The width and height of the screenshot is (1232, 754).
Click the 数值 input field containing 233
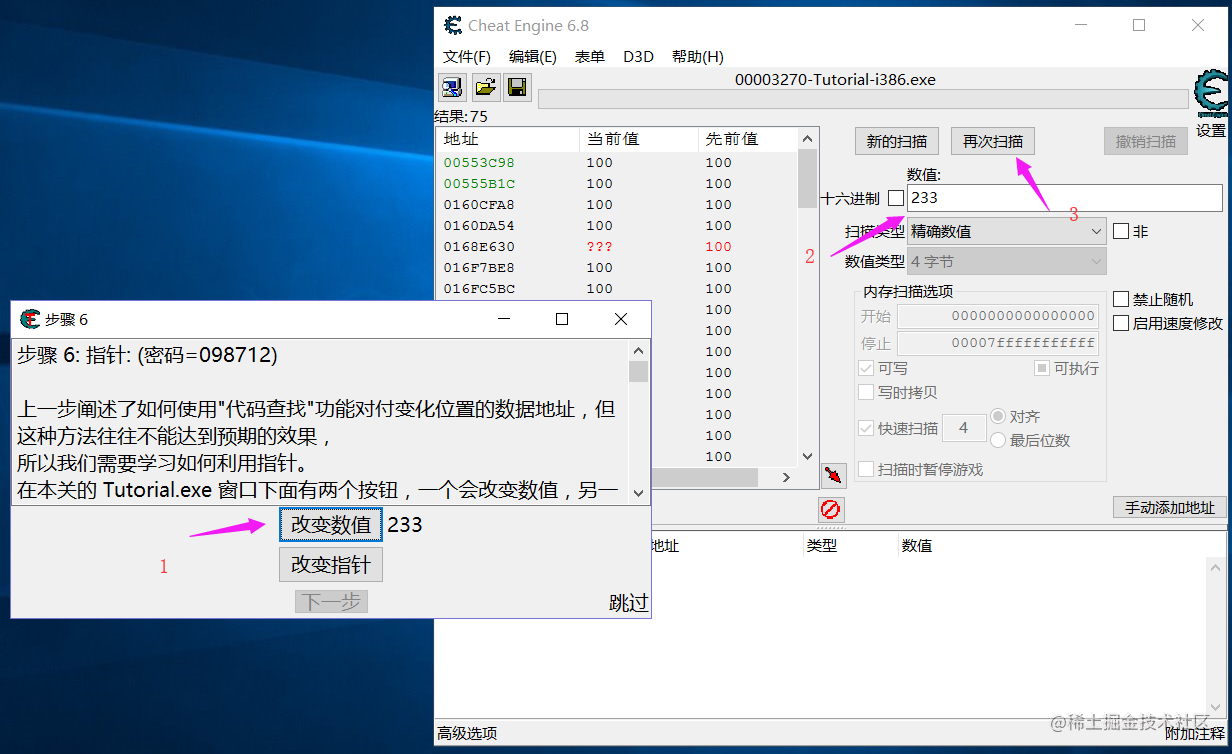pyautogui.click(x=1065, y=198)
